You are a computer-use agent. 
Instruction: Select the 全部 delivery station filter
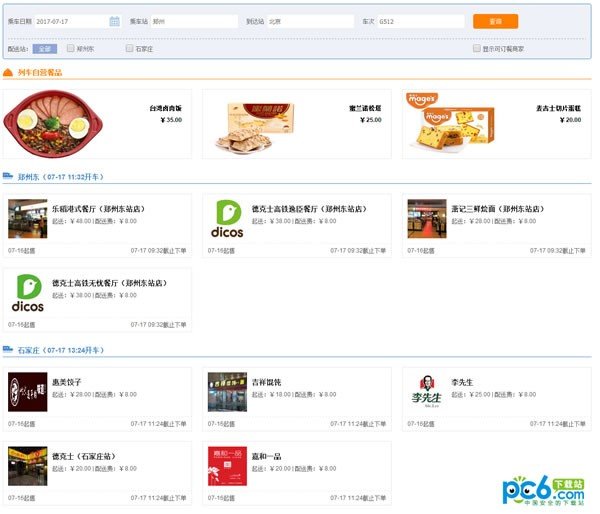point(44,48)
